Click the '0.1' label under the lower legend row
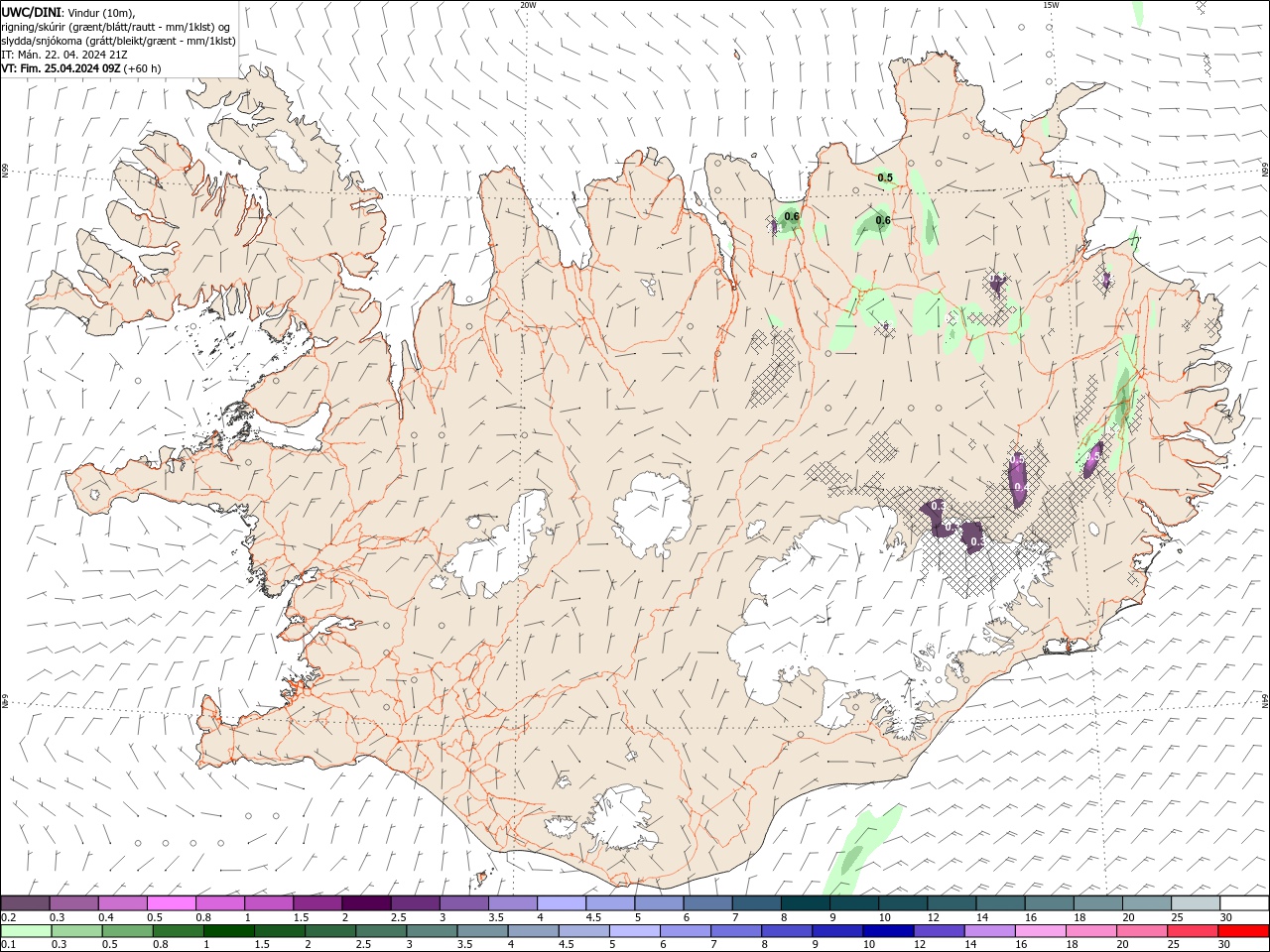 pos(8,945)
